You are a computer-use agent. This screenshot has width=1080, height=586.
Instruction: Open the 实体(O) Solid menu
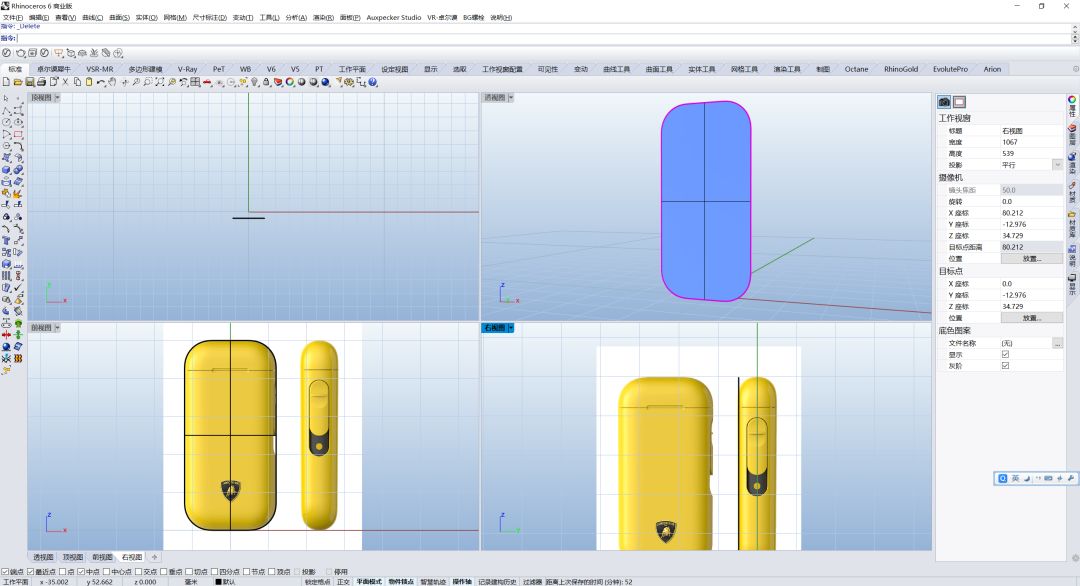coord(146,18)
